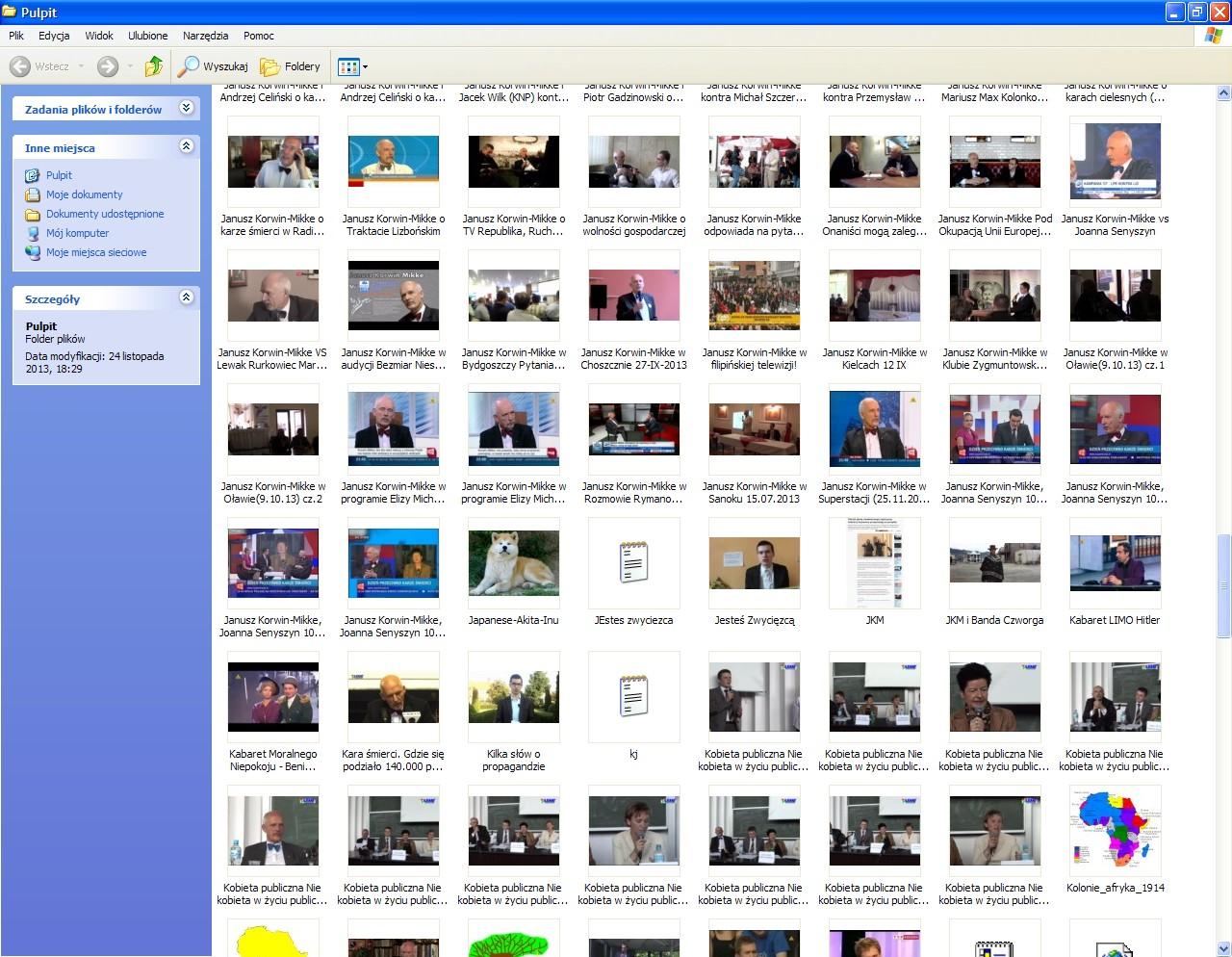Click the scrollbar up arrow
This screenshot has height=957, width=1232.
(x=1223, y=93)
